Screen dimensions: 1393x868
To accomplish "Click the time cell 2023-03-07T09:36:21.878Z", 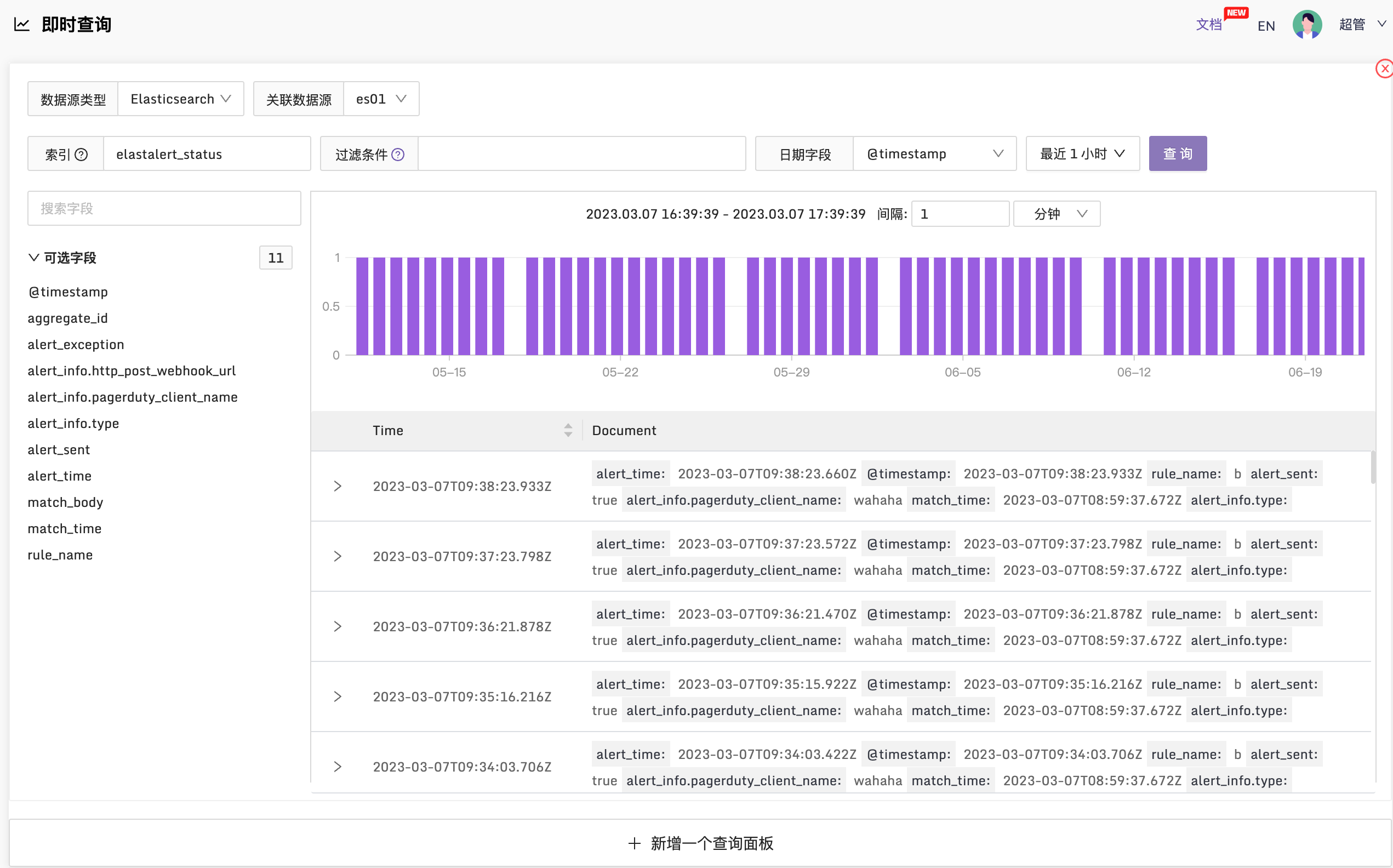I will 462,626.
